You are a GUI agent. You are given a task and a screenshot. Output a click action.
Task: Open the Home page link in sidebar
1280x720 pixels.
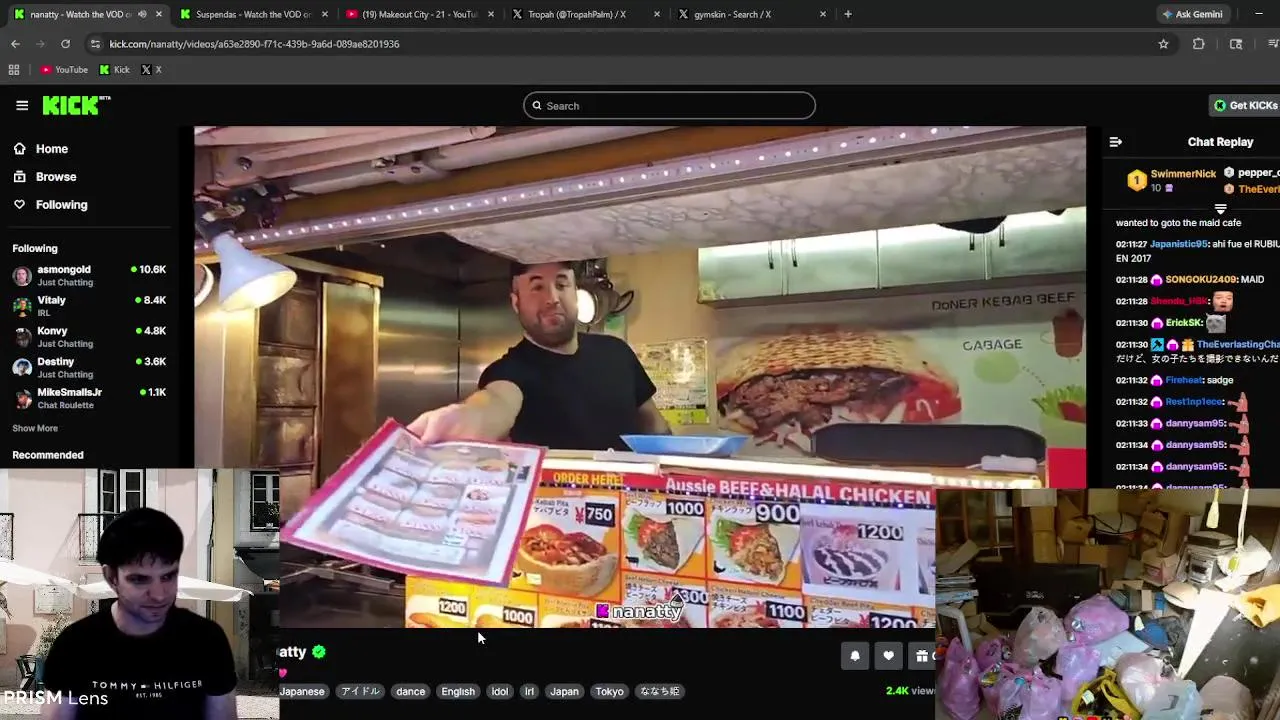tap(52, 149)
